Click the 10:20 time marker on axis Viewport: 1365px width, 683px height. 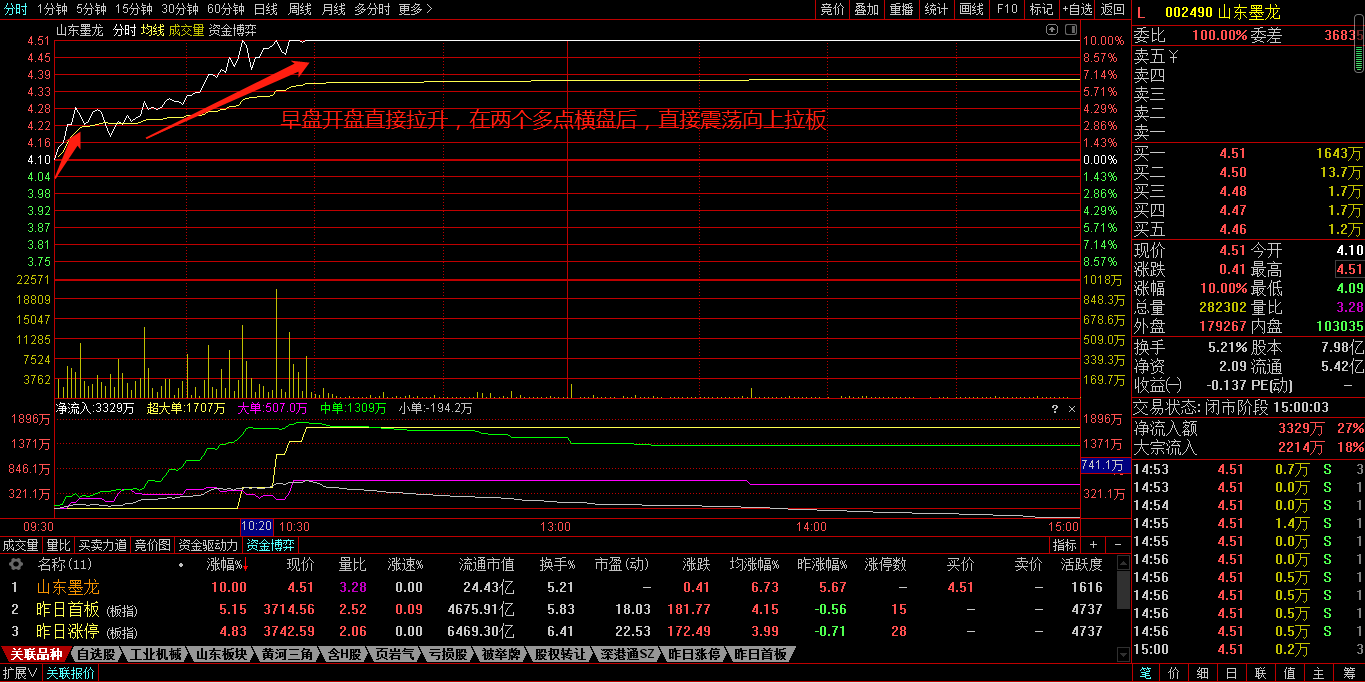[257, 526]
